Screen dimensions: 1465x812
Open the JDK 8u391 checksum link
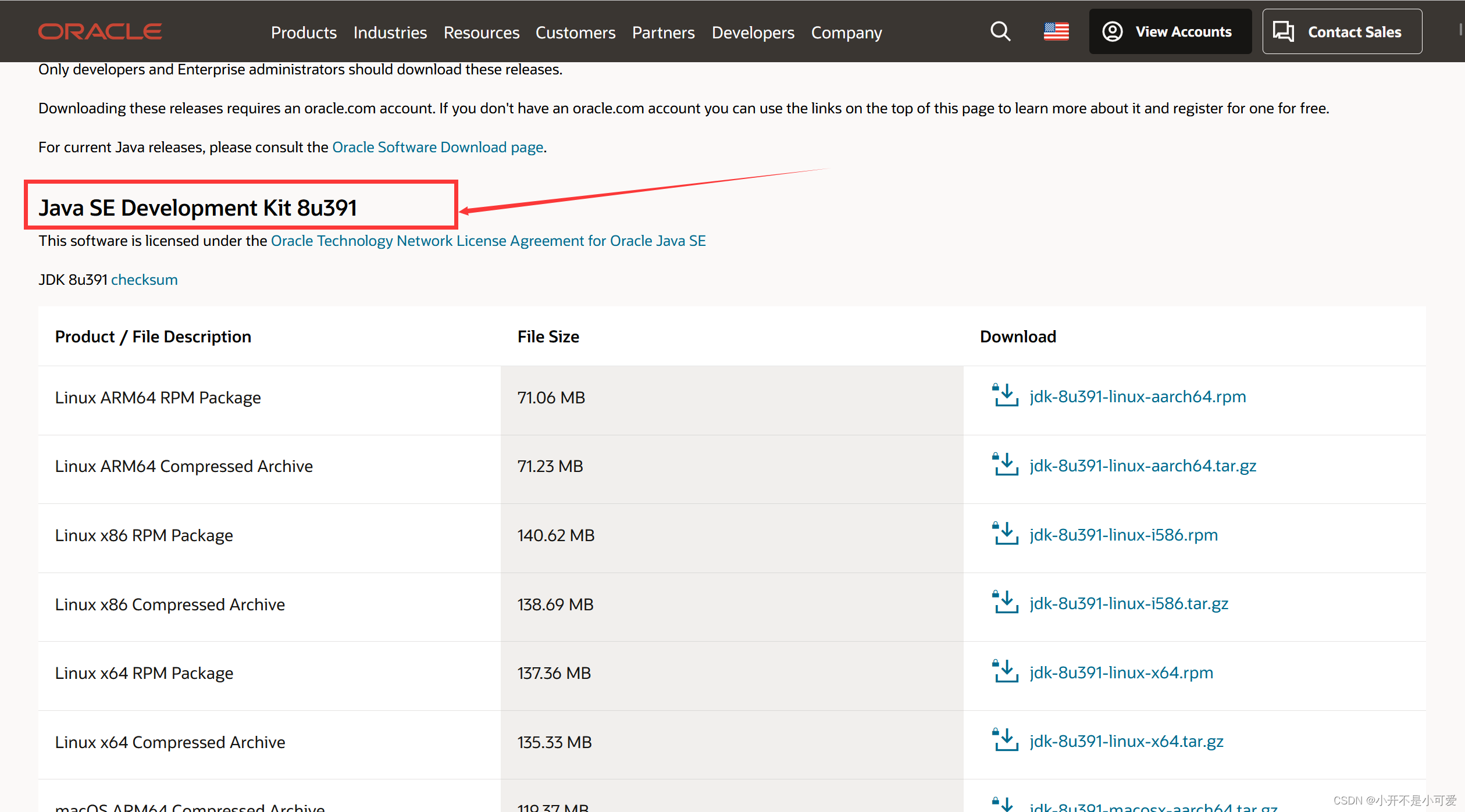[x=144, y=280]
